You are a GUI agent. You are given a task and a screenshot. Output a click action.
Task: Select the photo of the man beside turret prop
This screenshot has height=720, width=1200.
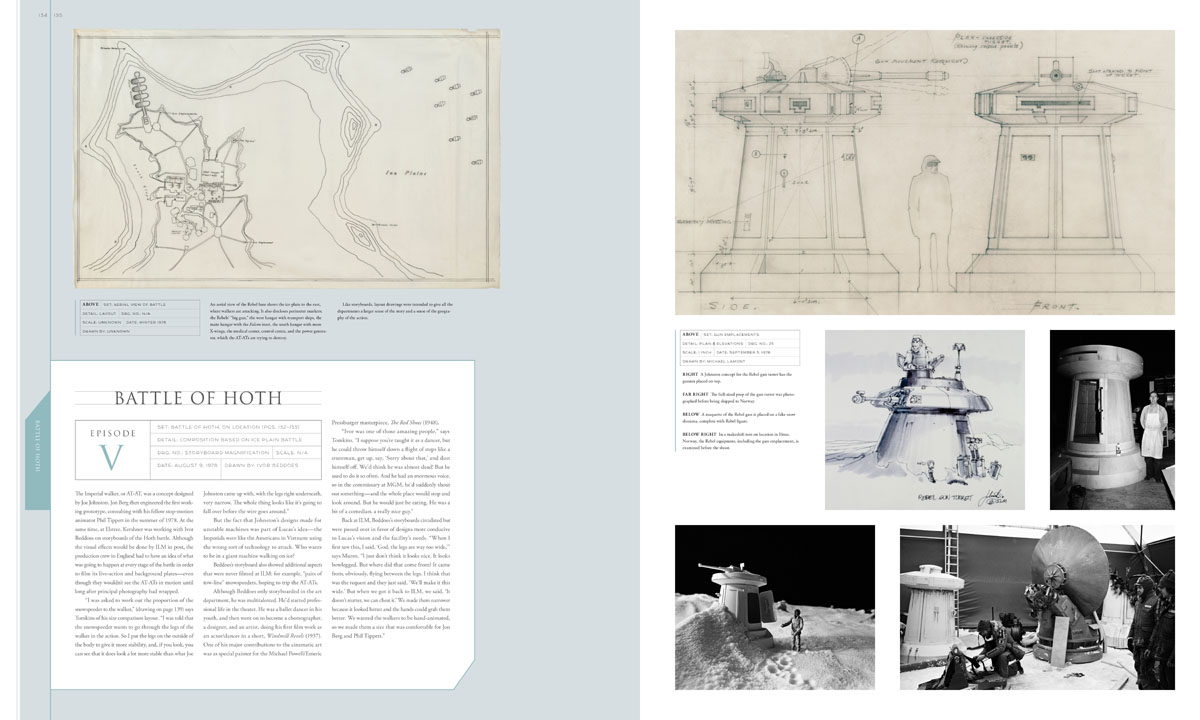coord(1112,419)
